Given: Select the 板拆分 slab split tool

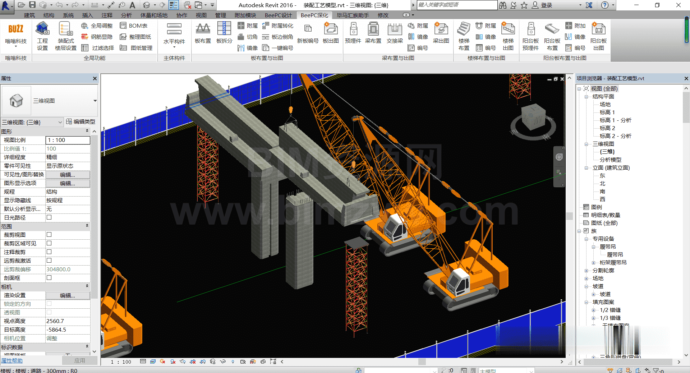Looking at the screenshot, I should pyautogui.click(x=224, y=33).
